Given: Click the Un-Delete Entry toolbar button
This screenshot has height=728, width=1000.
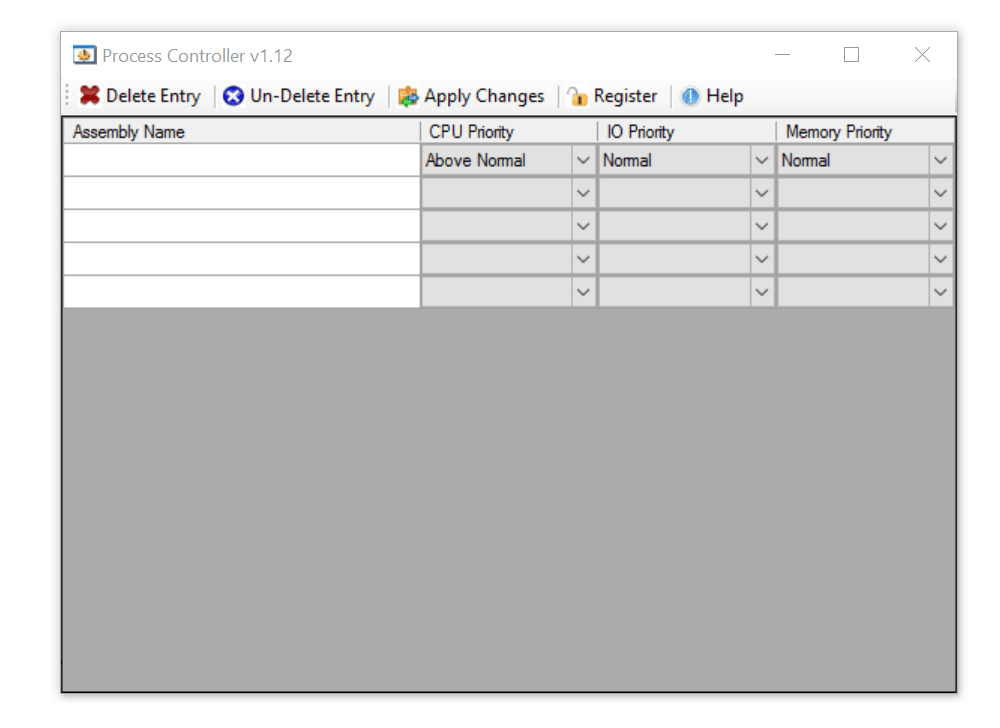Looking at the screenshot, I should pos(299,96).
